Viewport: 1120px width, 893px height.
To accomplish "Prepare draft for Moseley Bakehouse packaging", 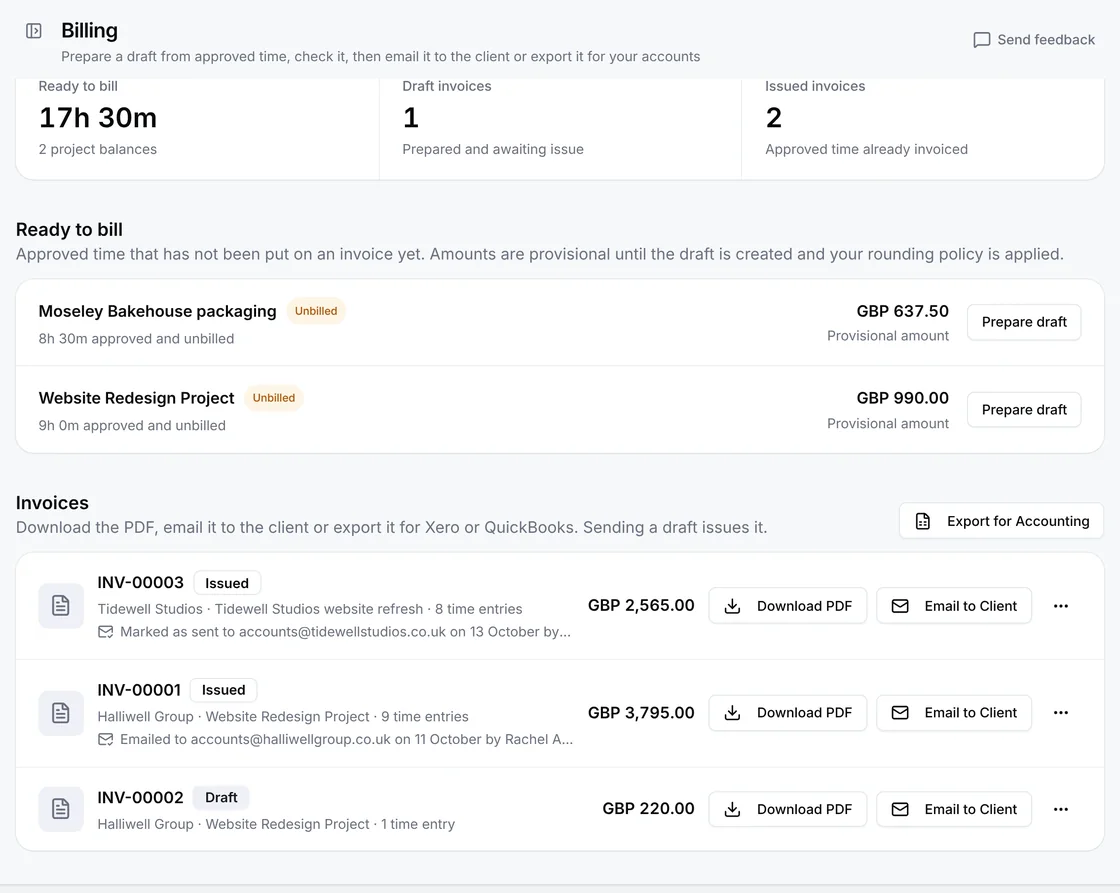I will click(x=1024, y=322).
